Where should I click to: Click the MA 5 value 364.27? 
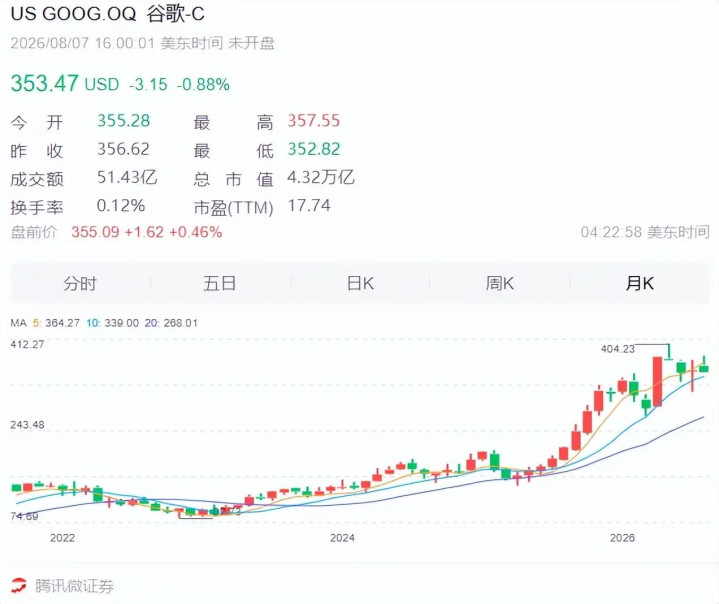pyautogui.click(x=62, y=323)
